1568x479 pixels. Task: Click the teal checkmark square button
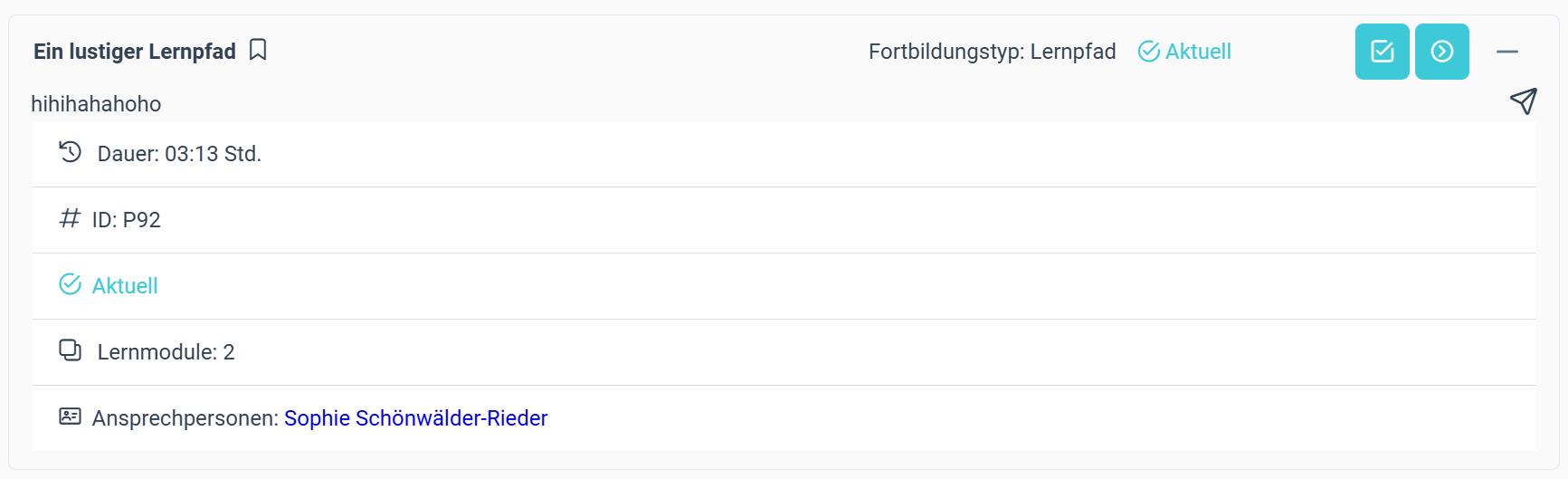(1382, 52)
